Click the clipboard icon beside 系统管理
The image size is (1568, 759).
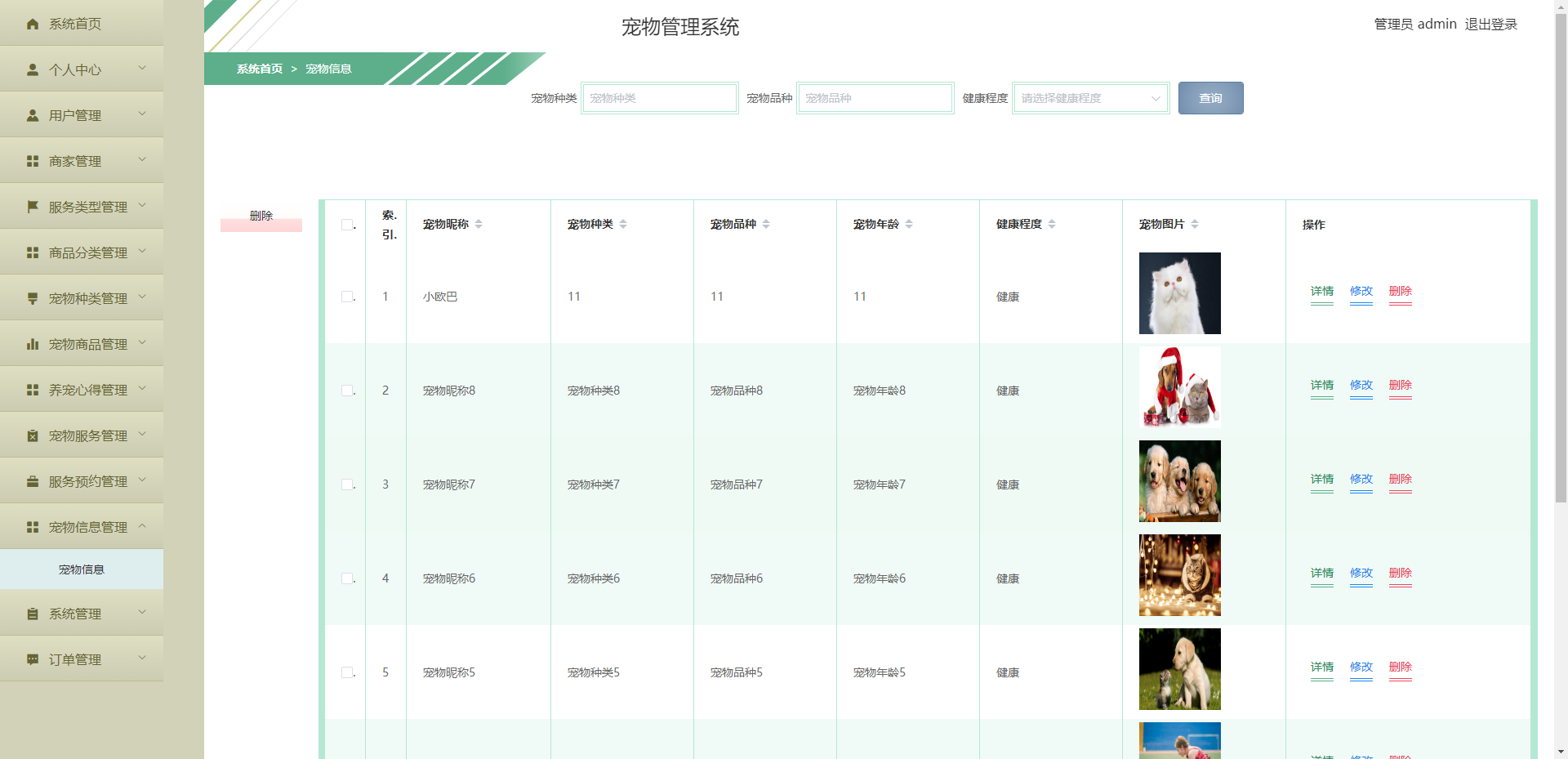click(x=33, y=614)
